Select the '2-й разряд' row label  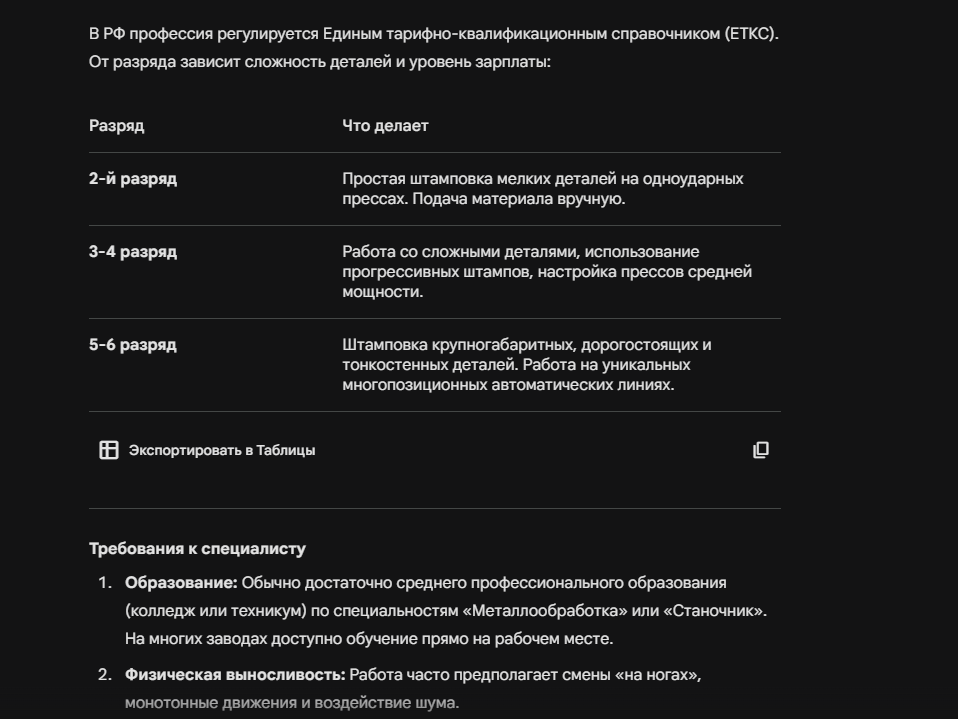(x=133, y=179)
